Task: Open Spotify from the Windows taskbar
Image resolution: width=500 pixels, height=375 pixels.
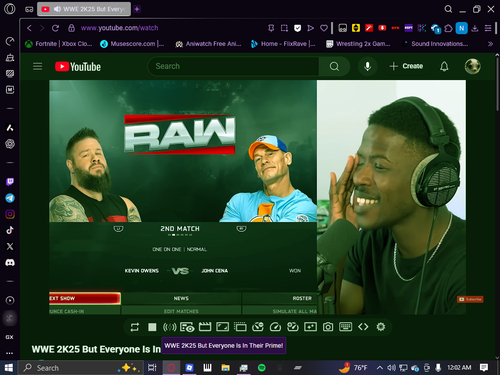Action: 262,368
